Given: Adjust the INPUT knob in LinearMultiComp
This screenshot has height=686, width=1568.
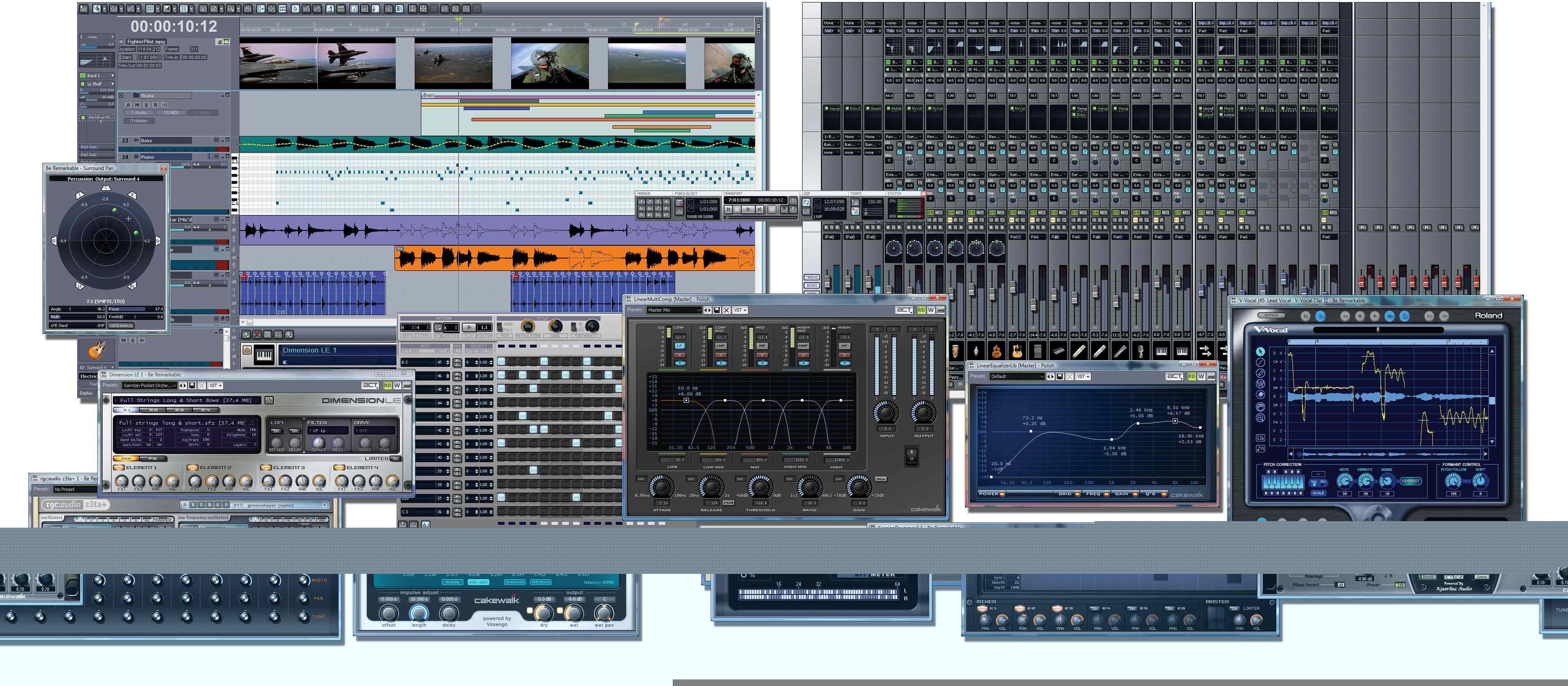Looking at the screenshot, I should coord(886,413).
